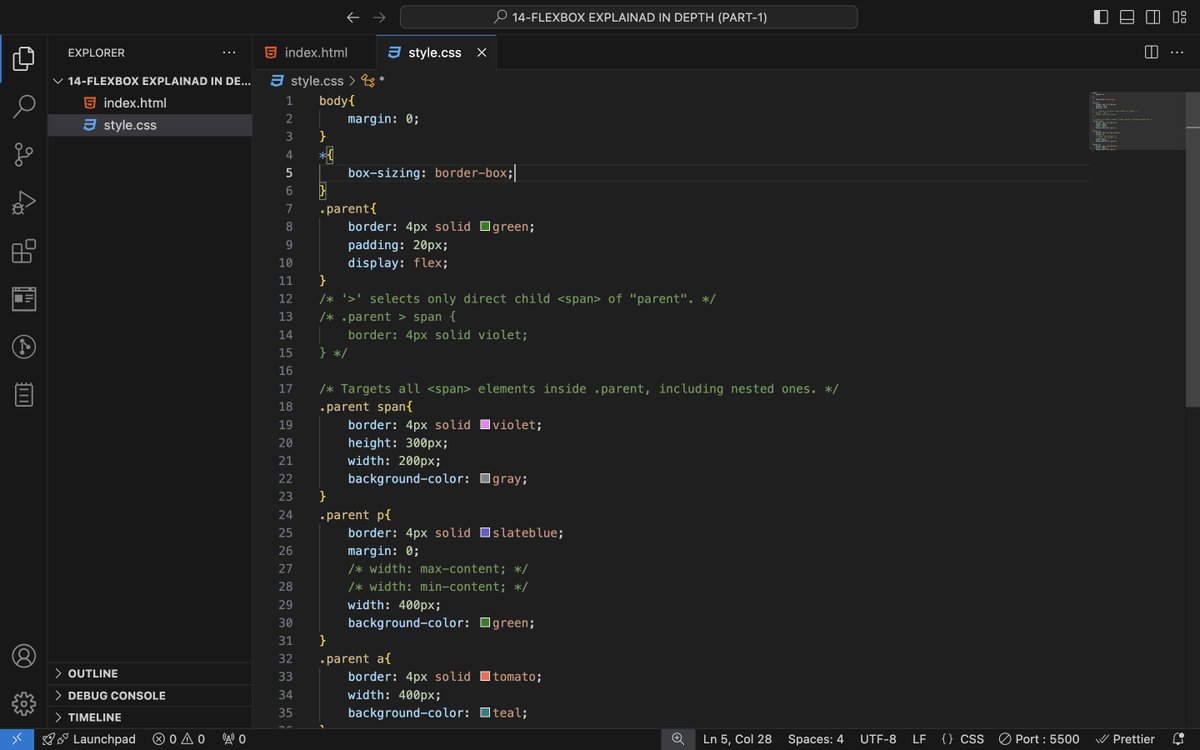
Task: Open the Manage settings gear
Action: pyautogui.click(x=24, y=704)
